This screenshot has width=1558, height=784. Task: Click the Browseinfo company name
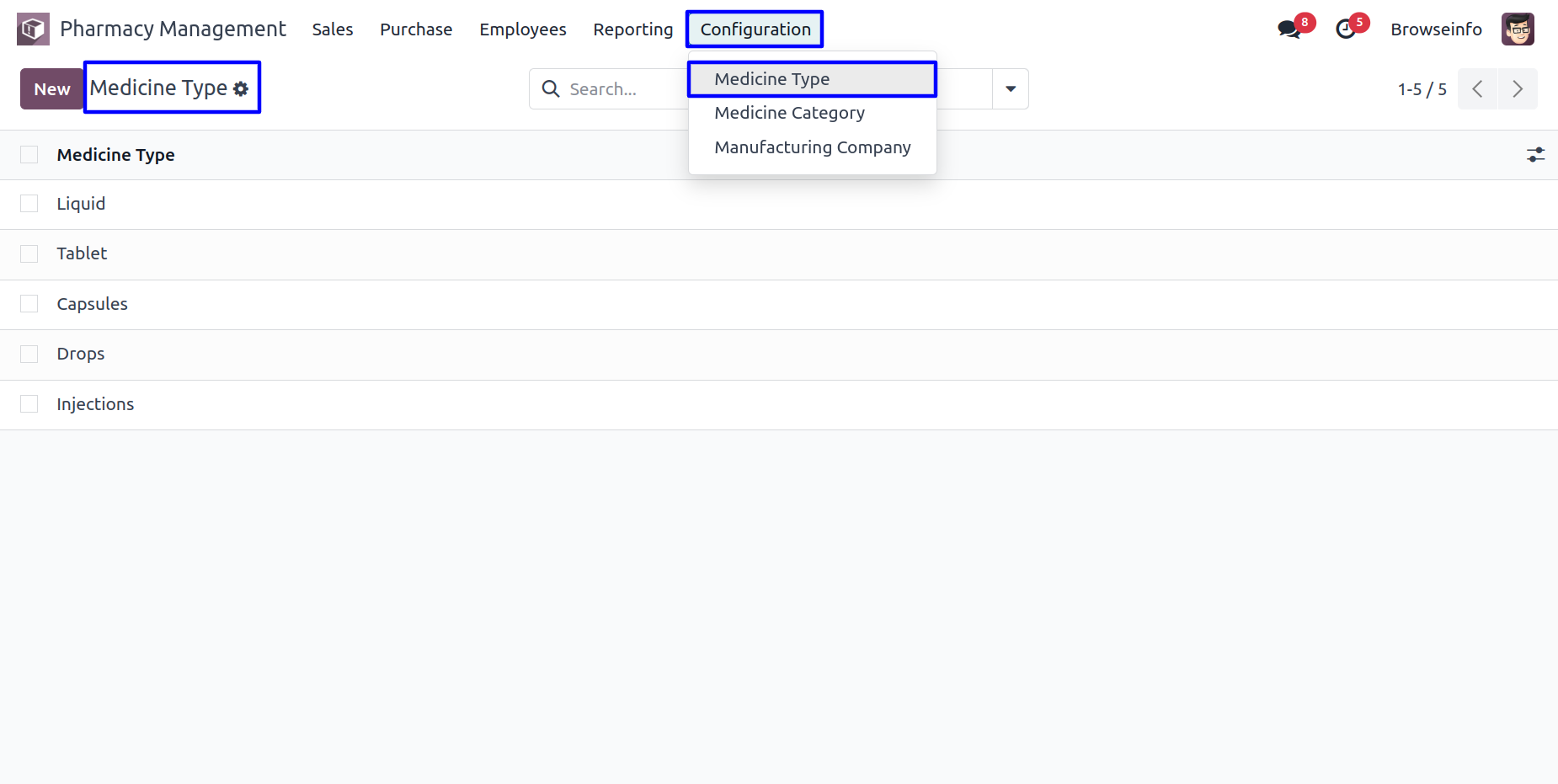point(1436,29)
